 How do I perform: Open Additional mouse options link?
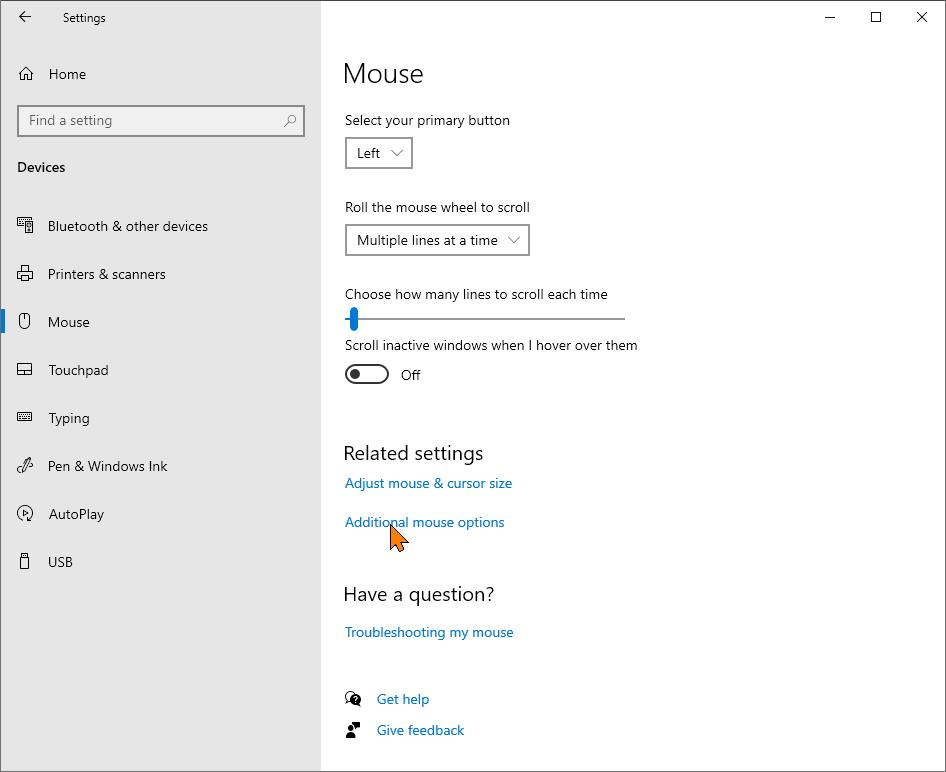tap(425, 522)
